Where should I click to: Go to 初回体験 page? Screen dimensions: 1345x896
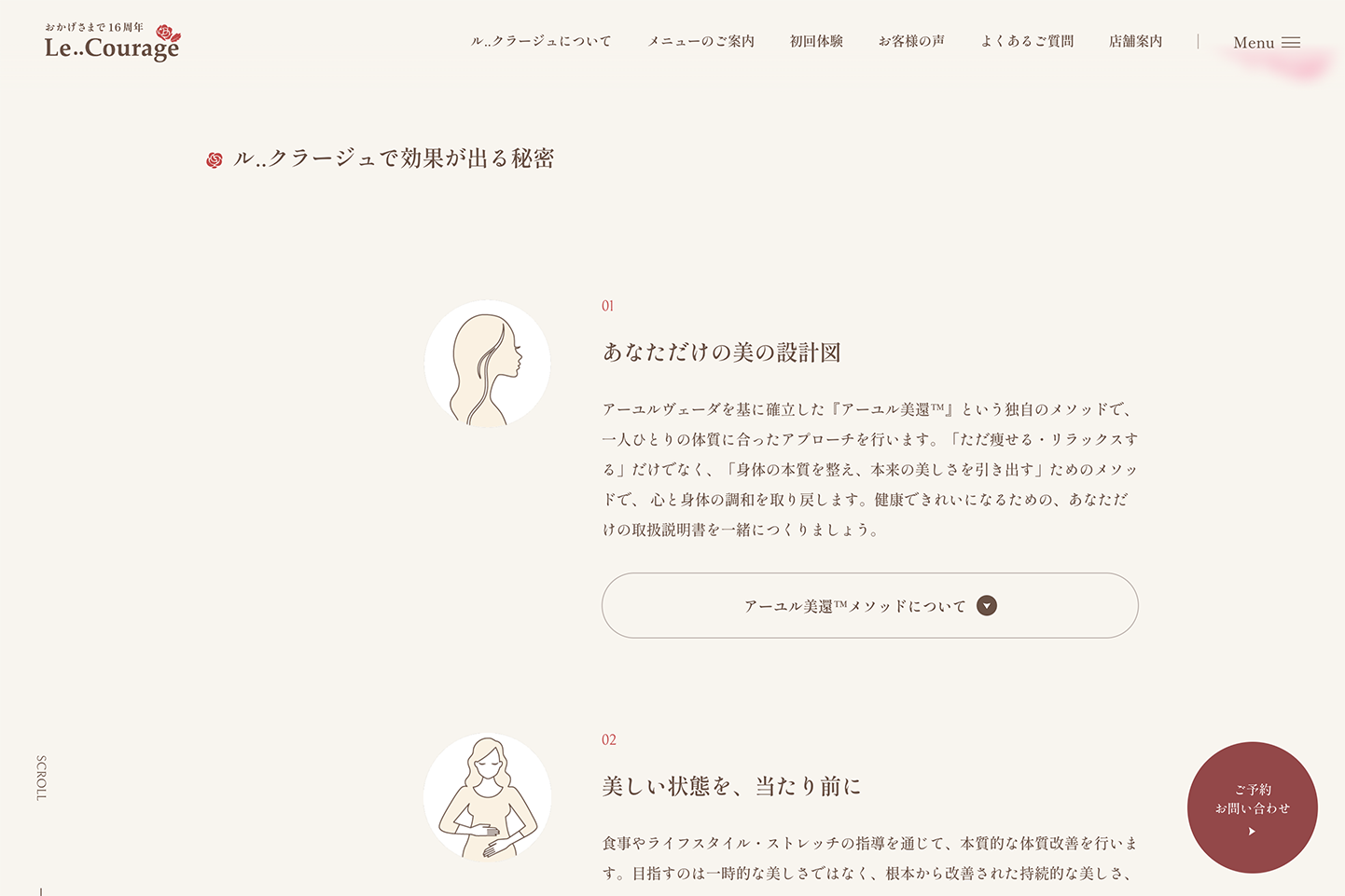(816, 42)
